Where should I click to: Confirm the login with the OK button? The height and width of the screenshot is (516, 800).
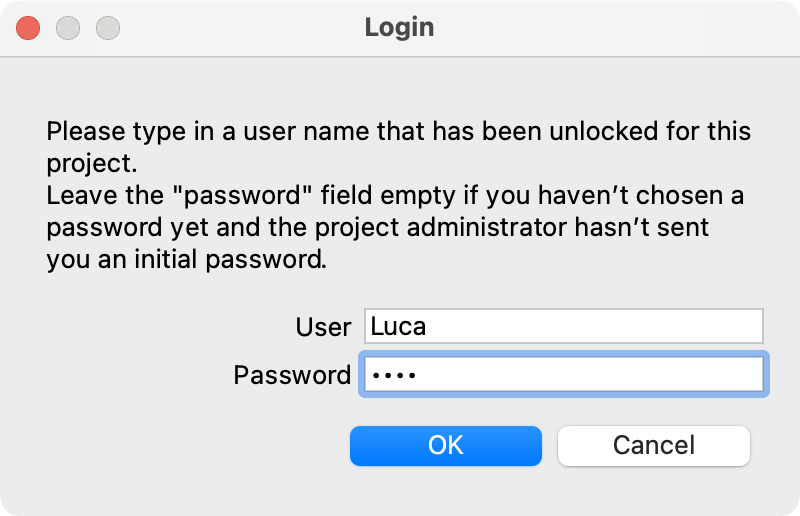coord(445,445)
